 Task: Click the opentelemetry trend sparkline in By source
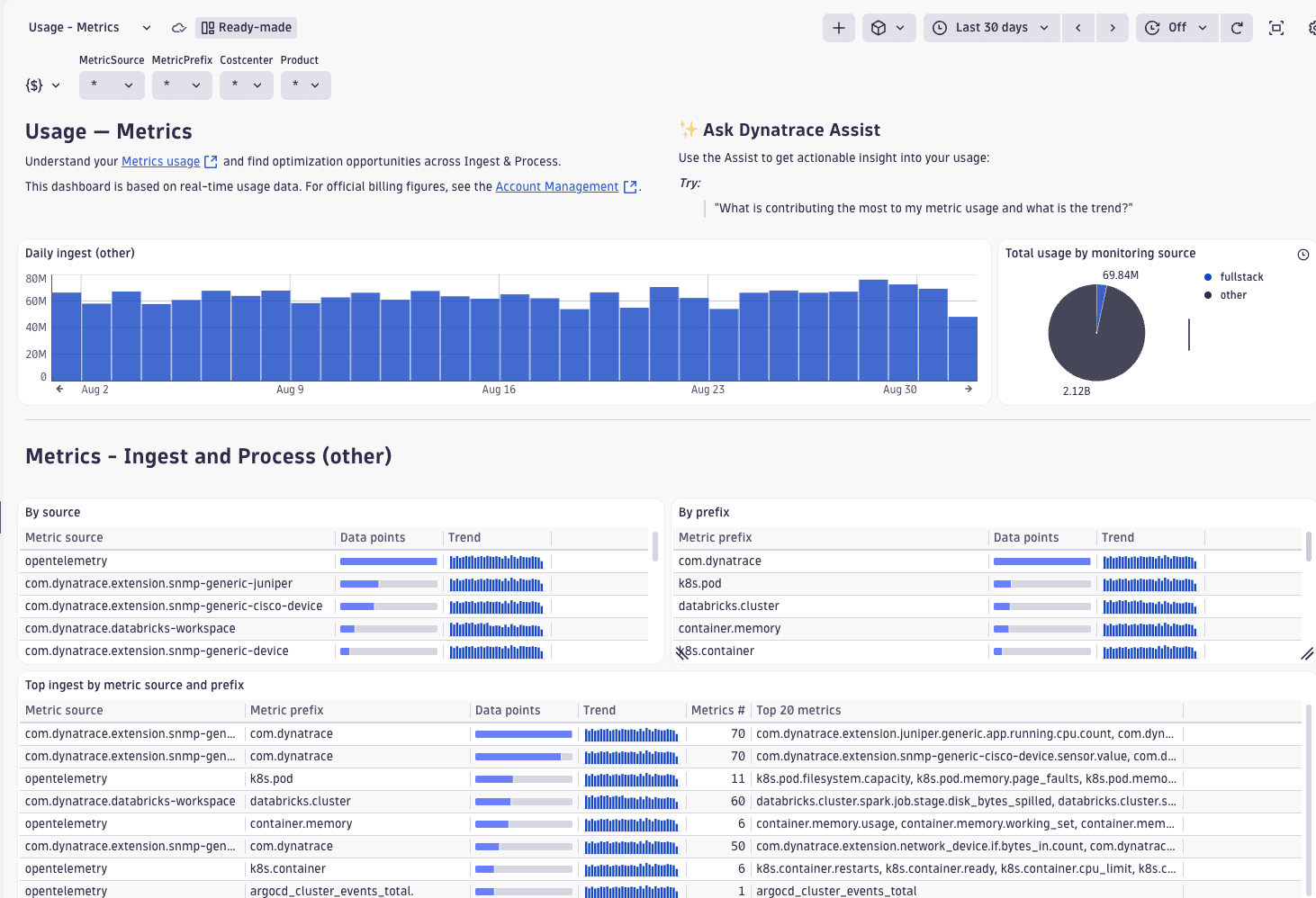[x=497, y=561]
